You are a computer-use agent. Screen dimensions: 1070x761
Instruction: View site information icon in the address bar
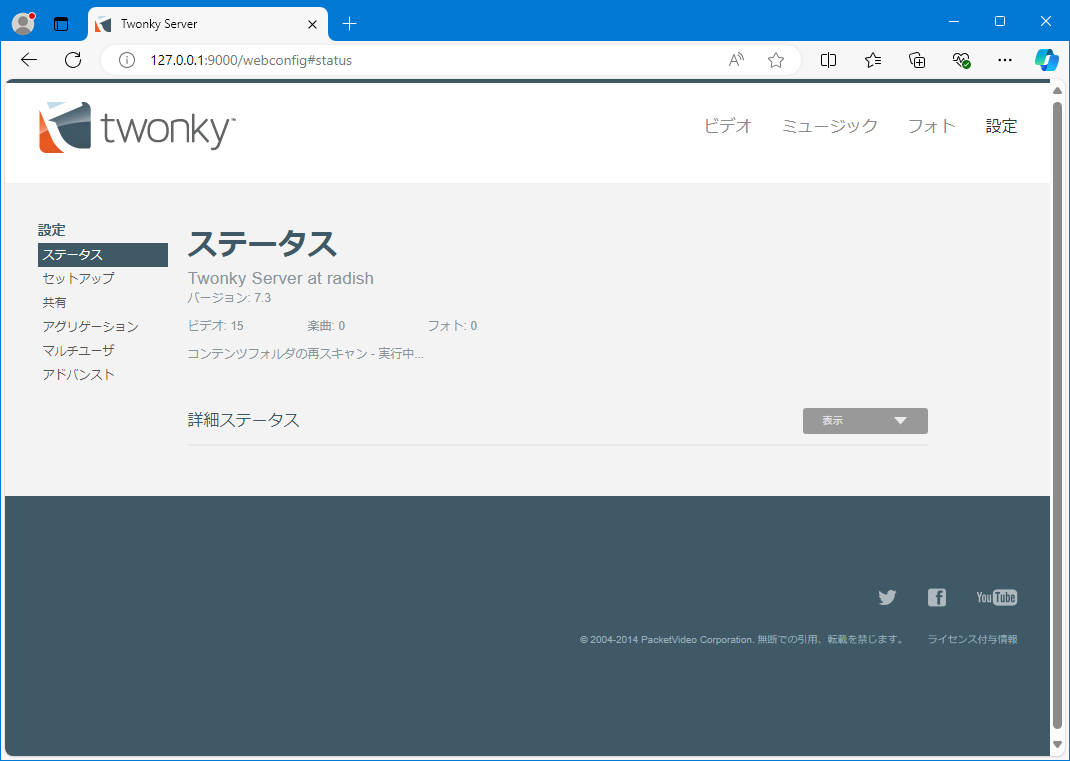(127, 60)
